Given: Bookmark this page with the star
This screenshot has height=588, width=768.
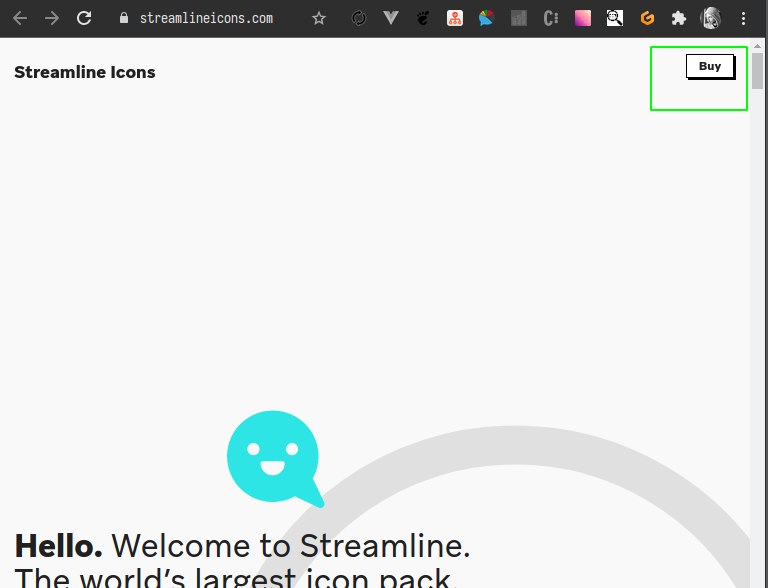Looking at the screenshot, I should coord(319,19).
